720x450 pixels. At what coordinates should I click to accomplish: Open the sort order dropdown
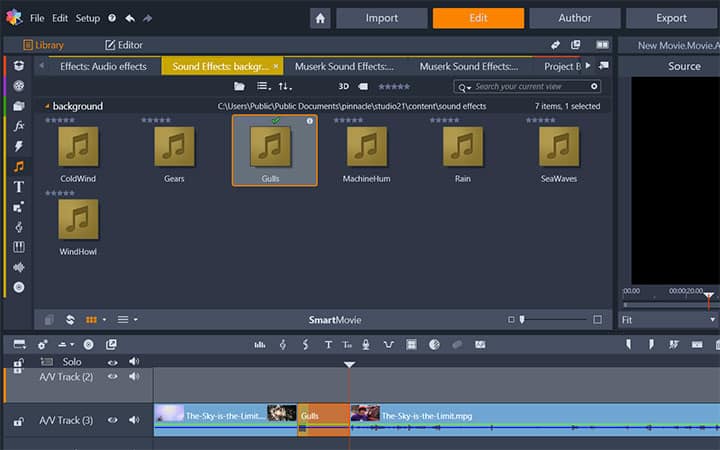tap(285, 86)
